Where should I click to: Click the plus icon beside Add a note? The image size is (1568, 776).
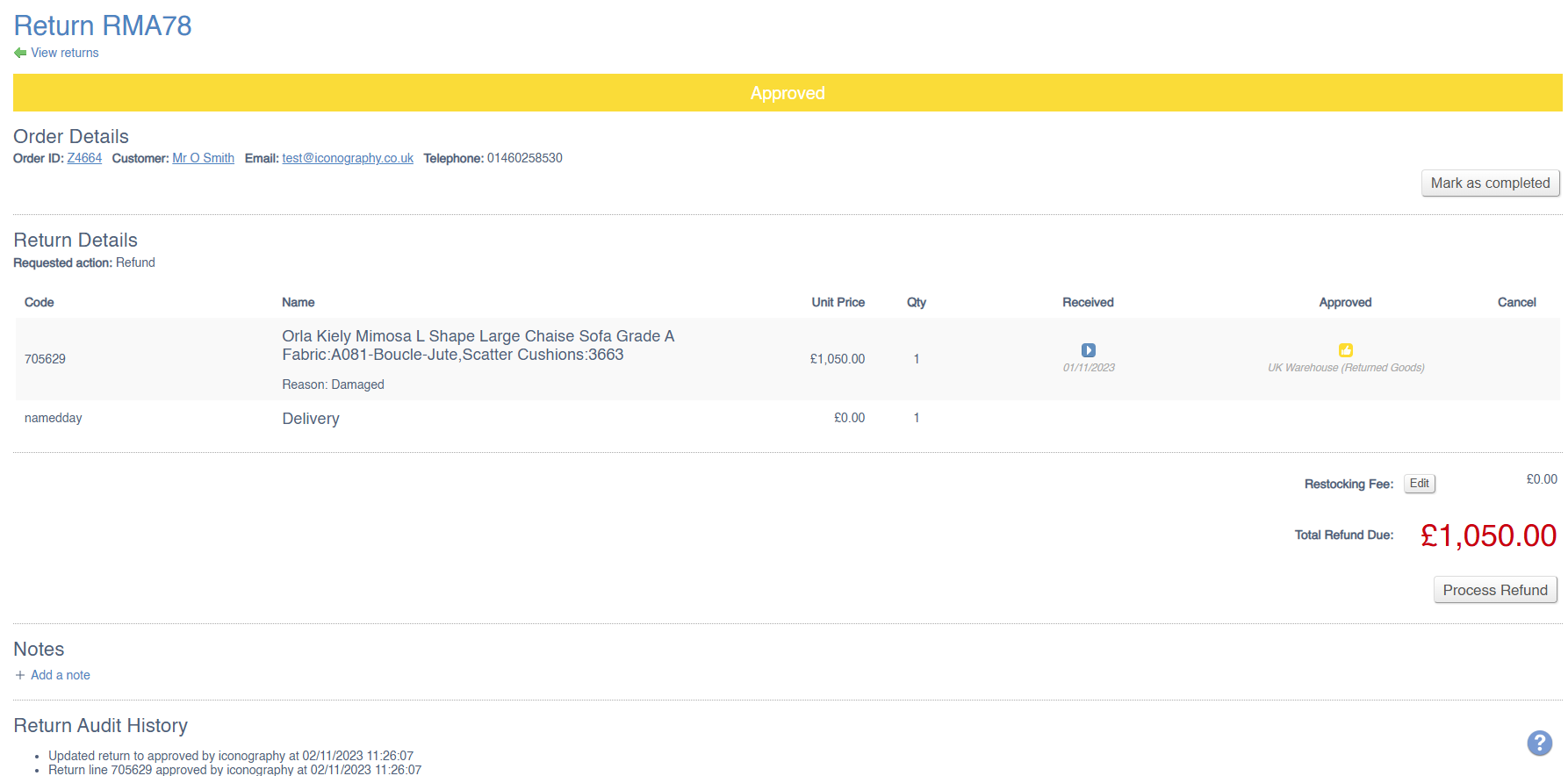[x=20, y=676]
